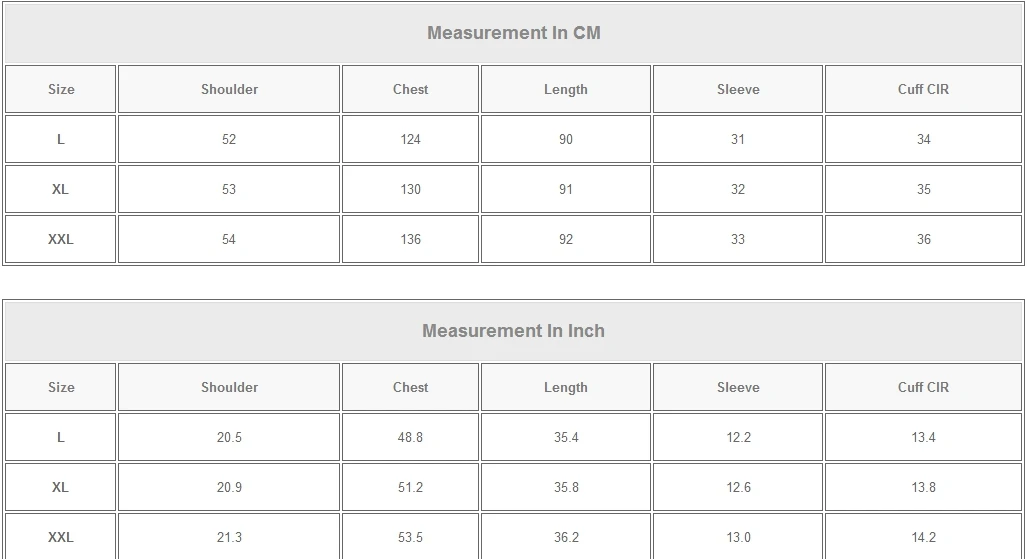Click the 'Measurement In Inch' table title
Image resolution: width=1027 pixels, height=559 pixels.
(x=514, y=331)
